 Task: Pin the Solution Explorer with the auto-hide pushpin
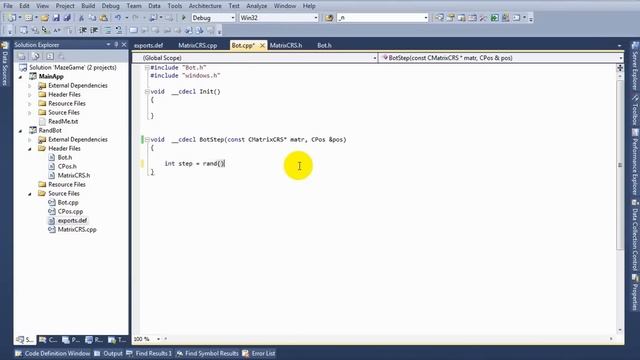[116, 44]
